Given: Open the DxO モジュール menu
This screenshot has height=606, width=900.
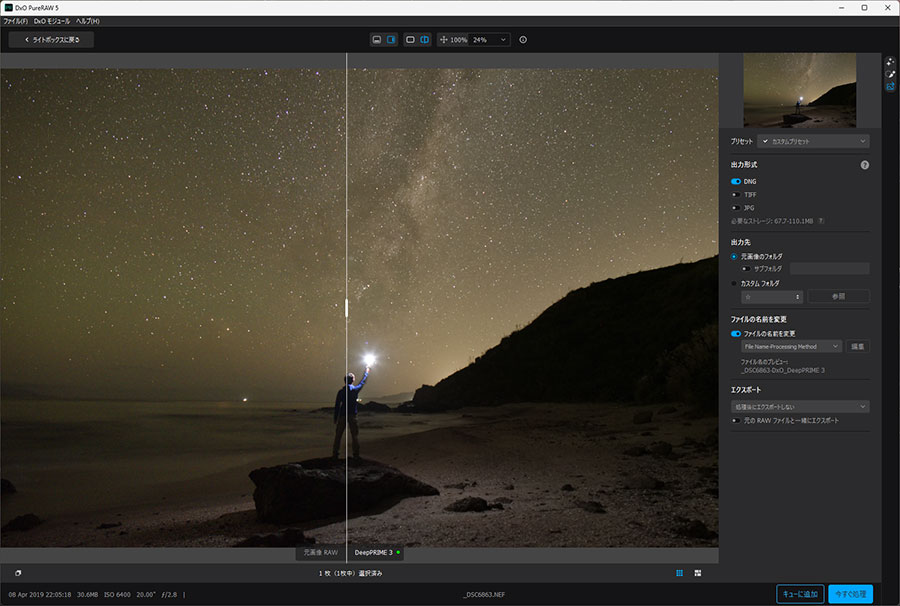Looking at the screenshot, I should (52, 21).
